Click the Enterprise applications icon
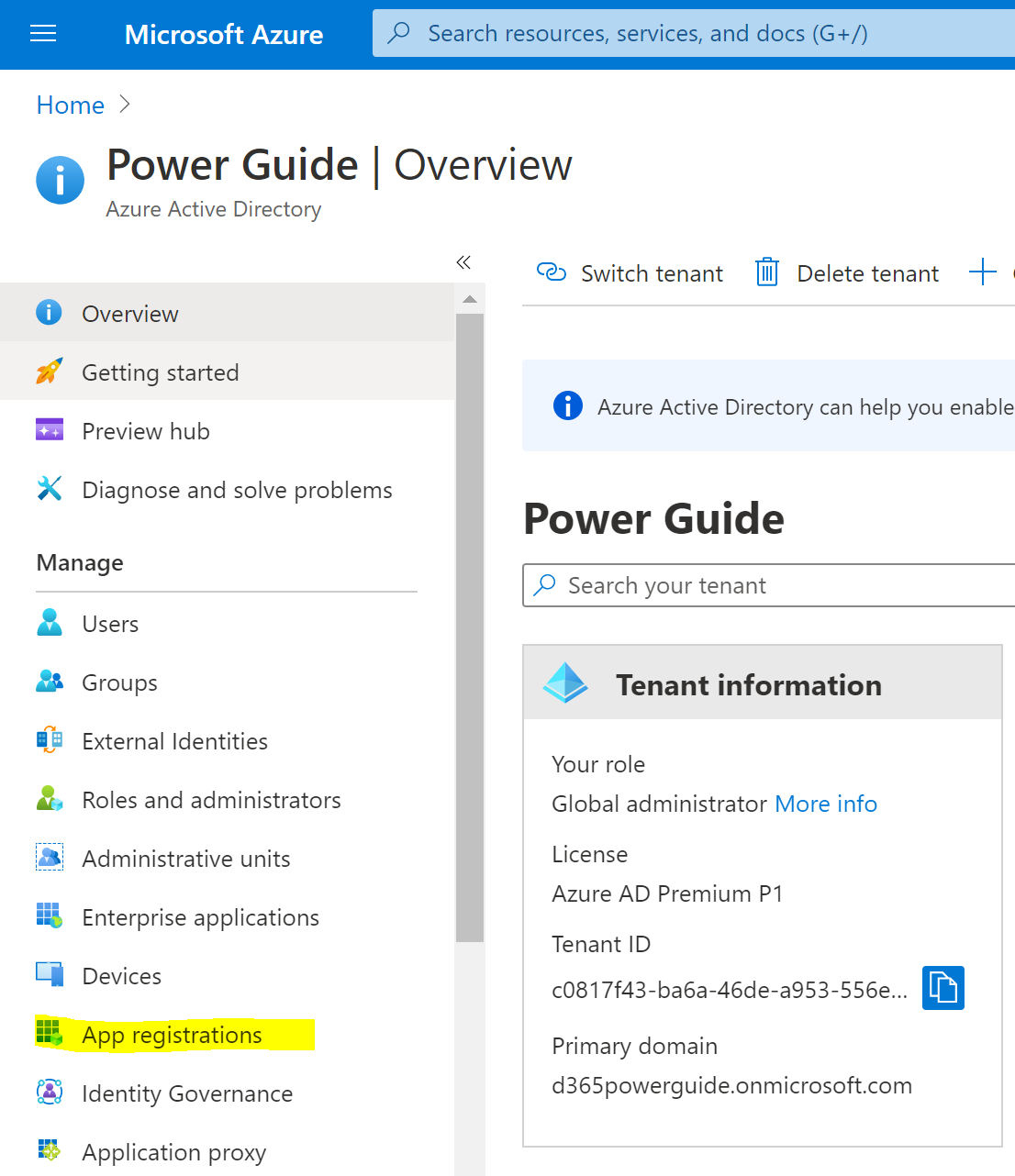1015x1176 pixels. point(49,915)
